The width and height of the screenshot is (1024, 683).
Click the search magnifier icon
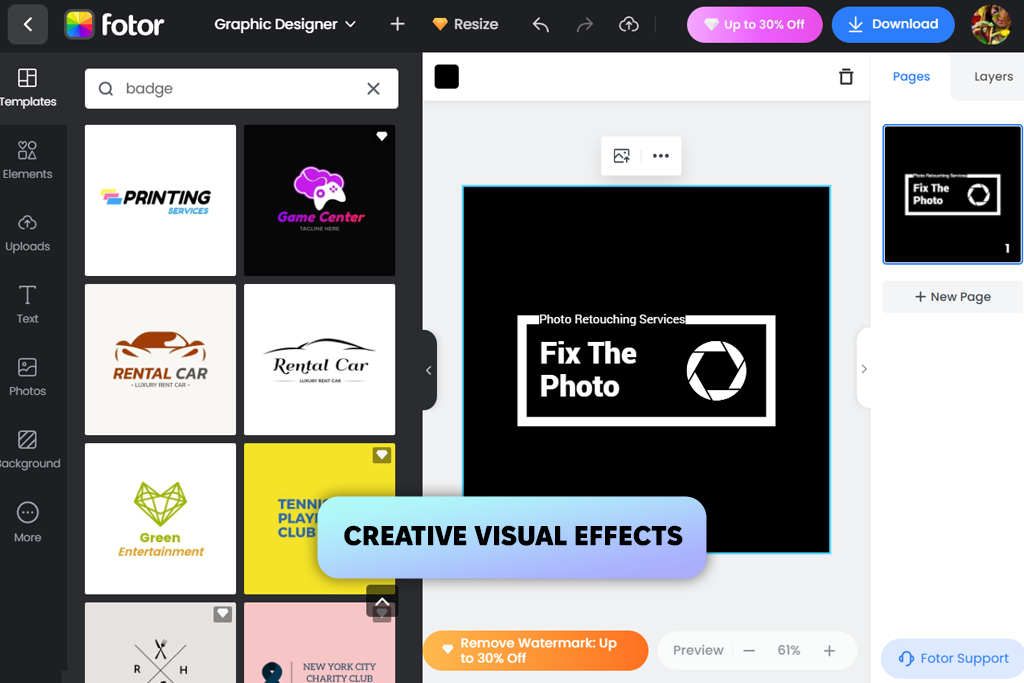click(x=106, y=89)
